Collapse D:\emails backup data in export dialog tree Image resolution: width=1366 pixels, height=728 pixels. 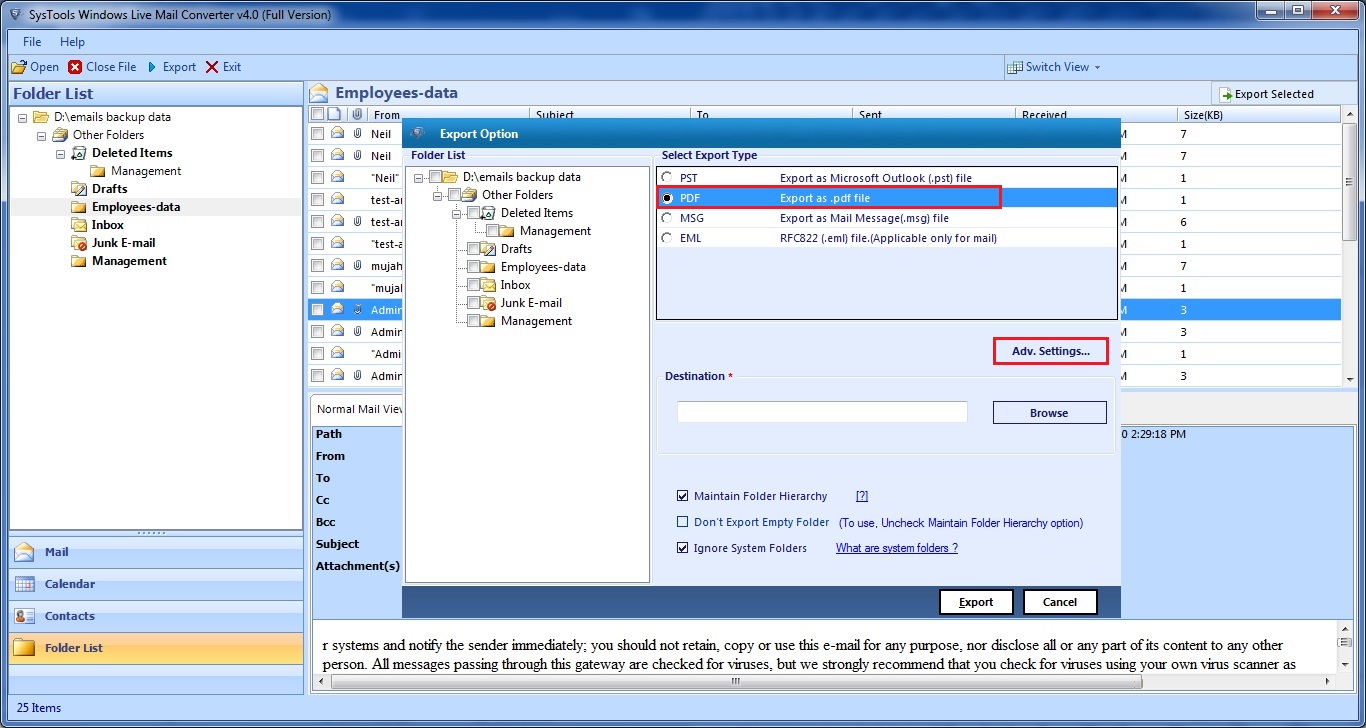pos(420,177)
